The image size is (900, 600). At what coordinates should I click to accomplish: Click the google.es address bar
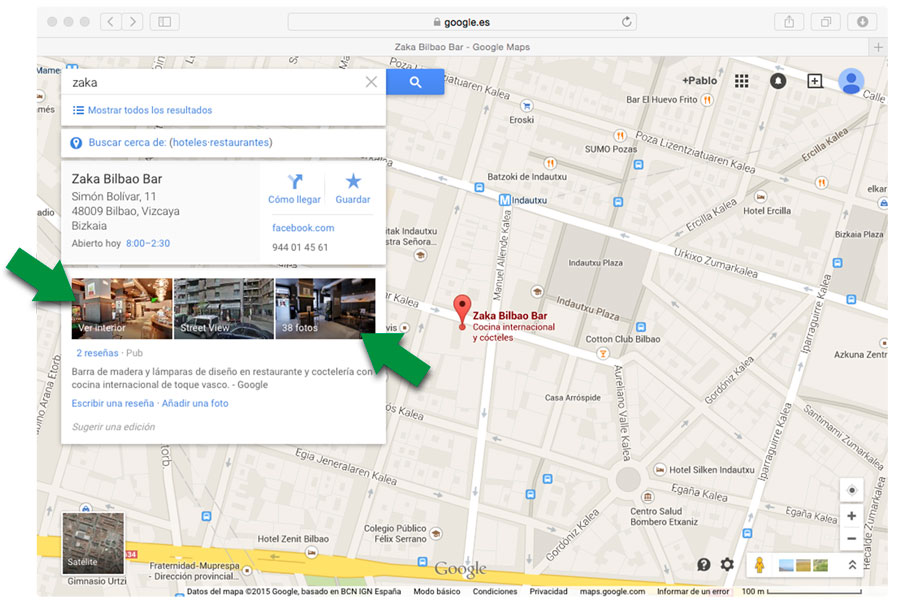(x=462, y=22)
